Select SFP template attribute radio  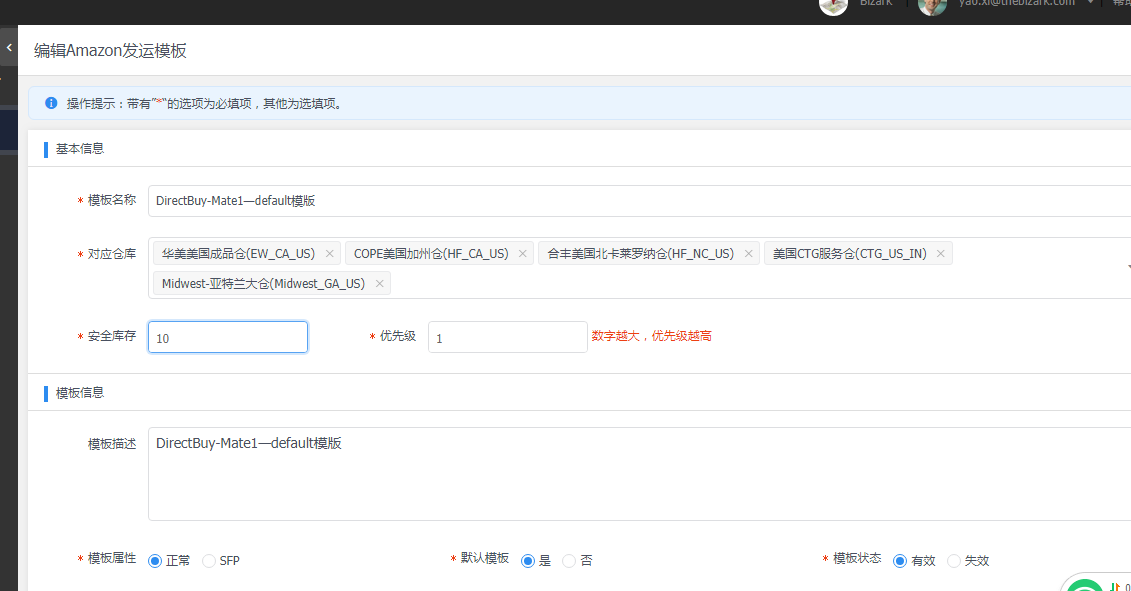208,561
